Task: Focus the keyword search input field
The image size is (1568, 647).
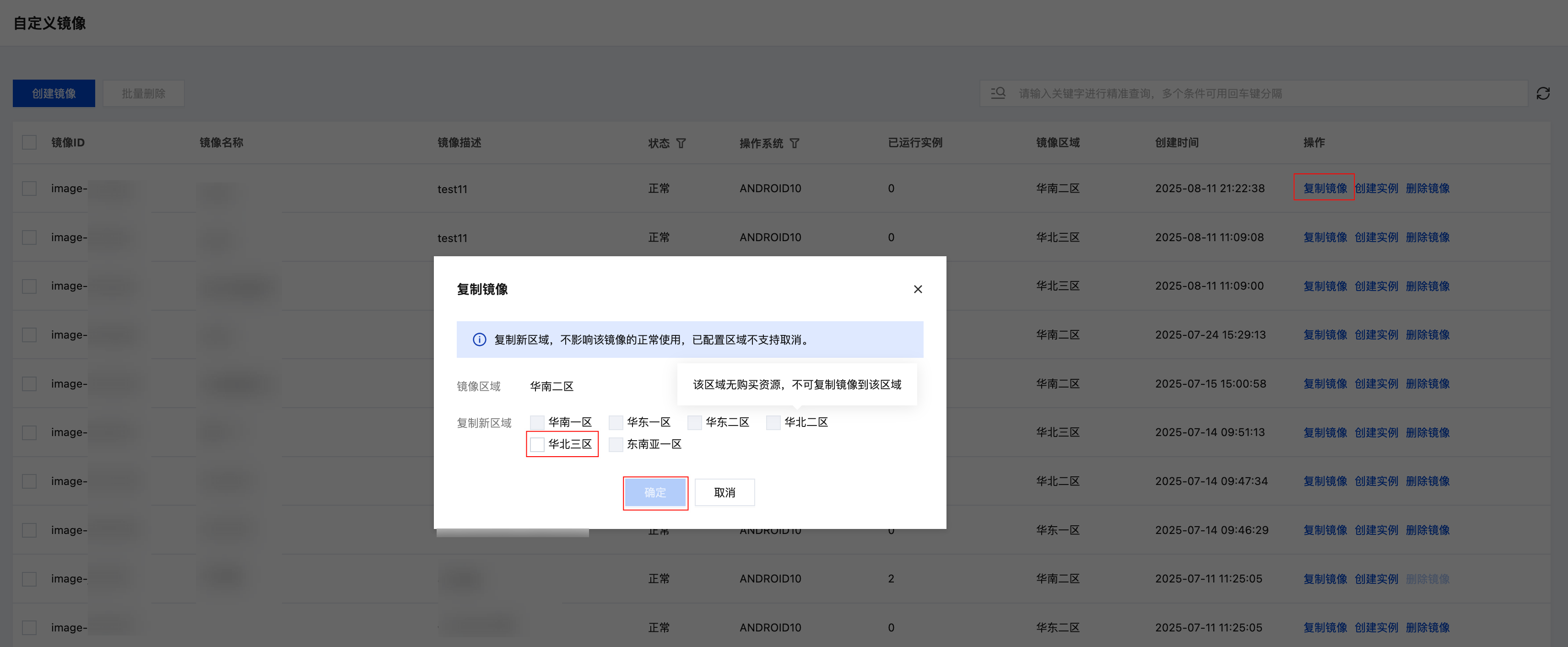Action: coord(1253,93)
